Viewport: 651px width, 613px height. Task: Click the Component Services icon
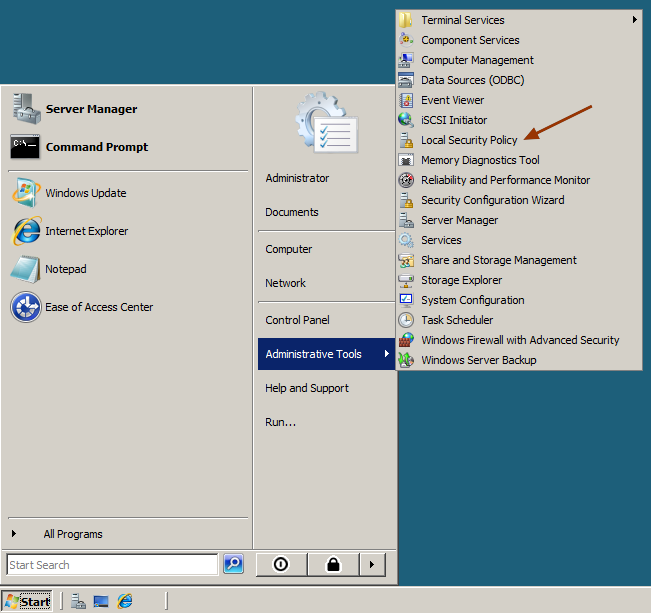406,40
